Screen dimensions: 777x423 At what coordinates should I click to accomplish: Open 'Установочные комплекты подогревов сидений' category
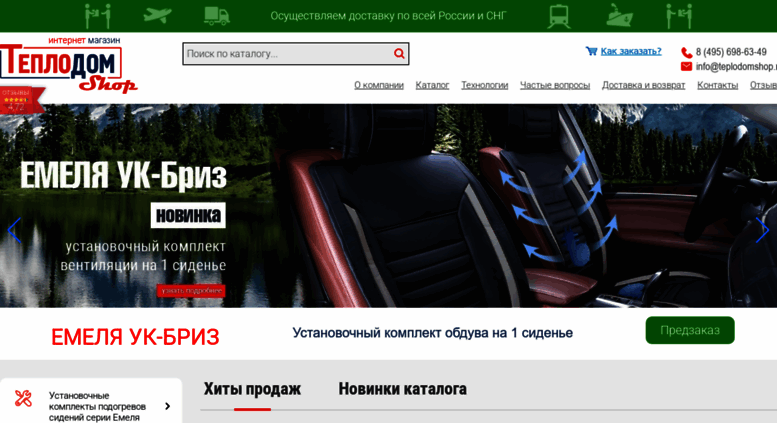[97, 406]
